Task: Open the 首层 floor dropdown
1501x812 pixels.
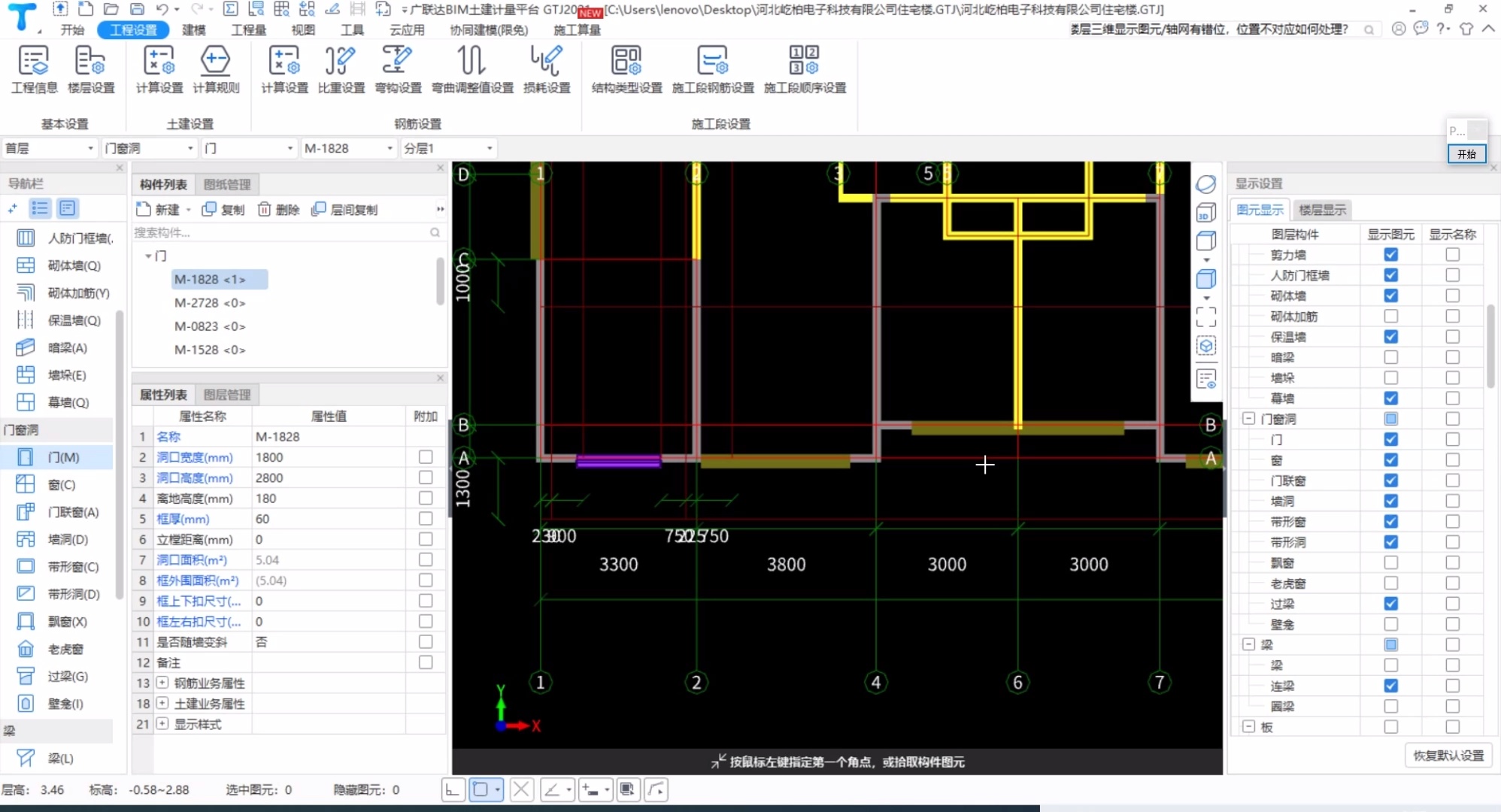Action: pyautogui.click(x=50, y=148)
